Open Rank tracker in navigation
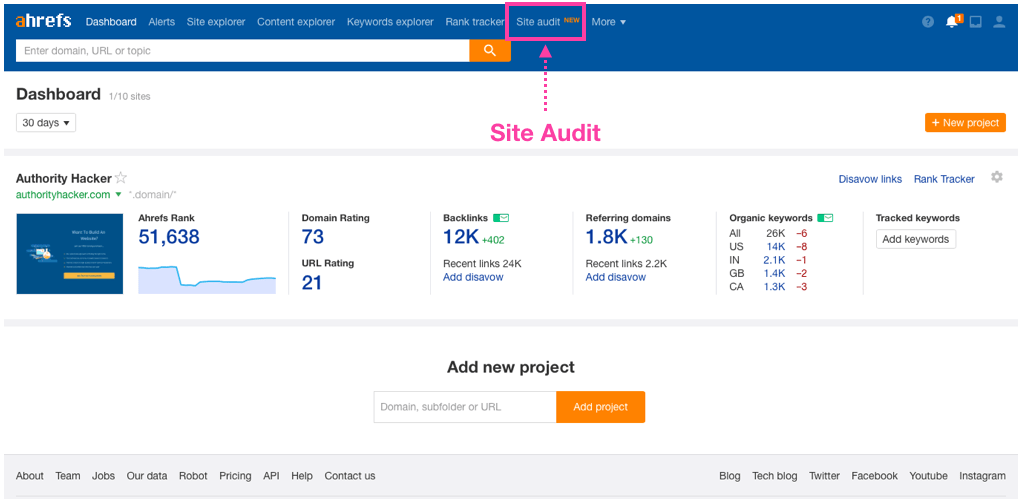 coord(475,21)
